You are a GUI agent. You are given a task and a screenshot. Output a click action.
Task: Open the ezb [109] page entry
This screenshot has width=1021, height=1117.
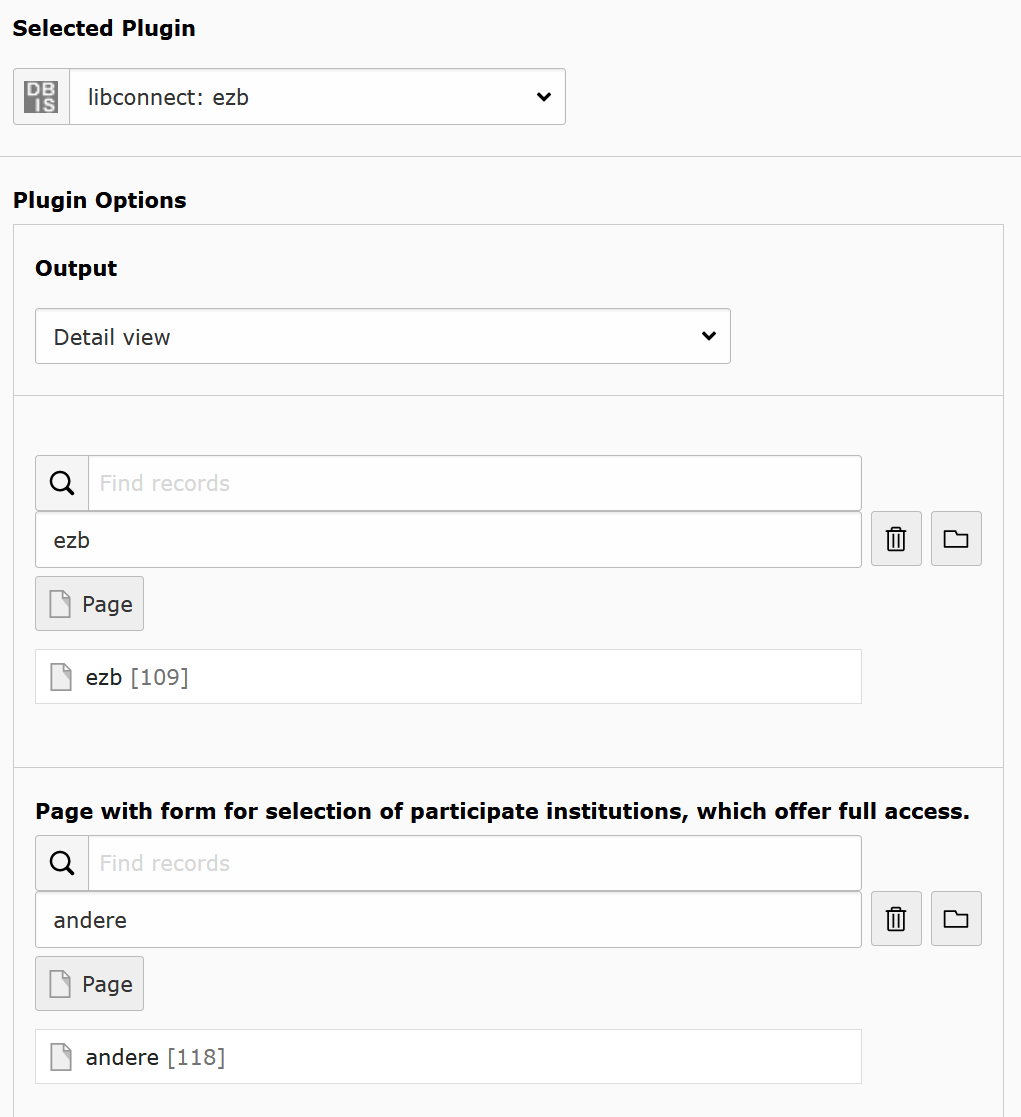pyautogui.click(x=137, y=677)
